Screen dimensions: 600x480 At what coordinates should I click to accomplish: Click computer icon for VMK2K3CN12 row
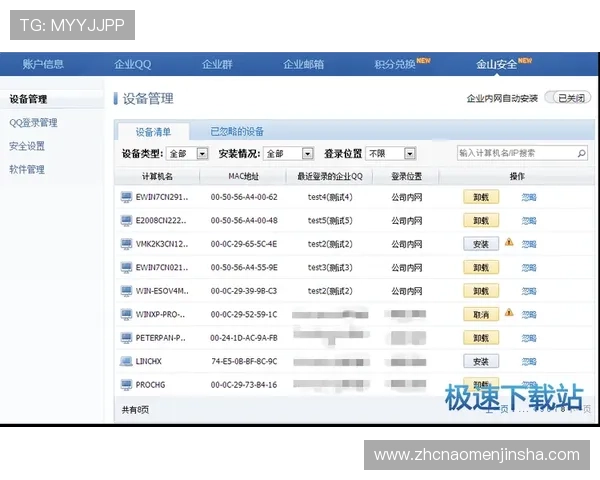(x=126, y=244)
